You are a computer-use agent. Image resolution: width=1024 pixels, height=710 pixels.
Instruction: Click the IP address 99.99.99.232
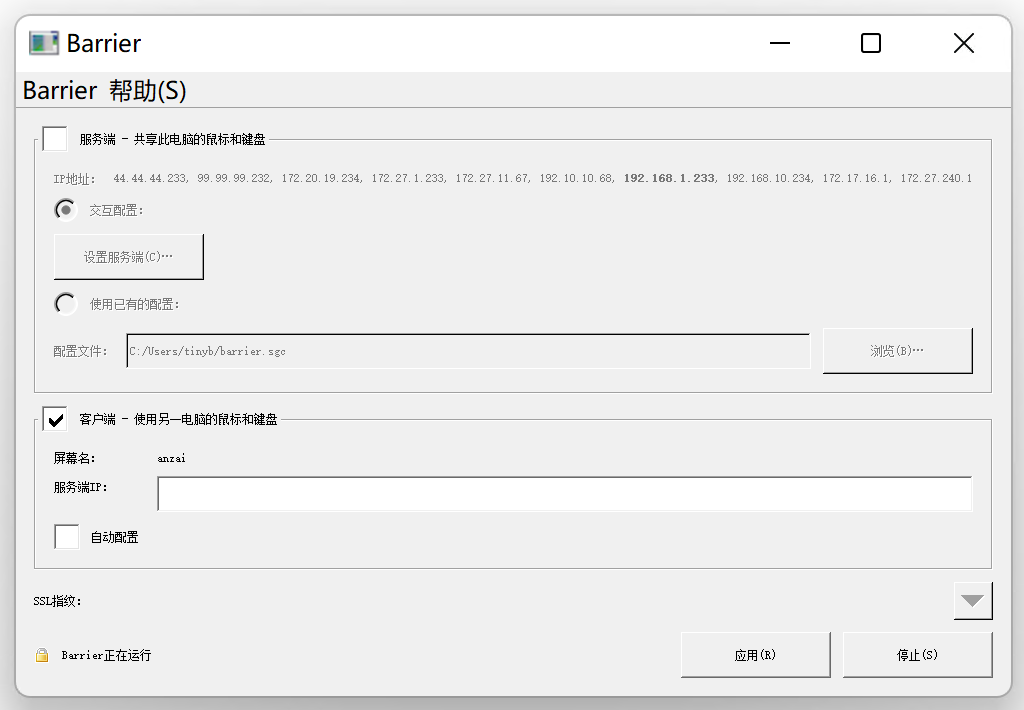pyautogui.click(x=233, y=178)
